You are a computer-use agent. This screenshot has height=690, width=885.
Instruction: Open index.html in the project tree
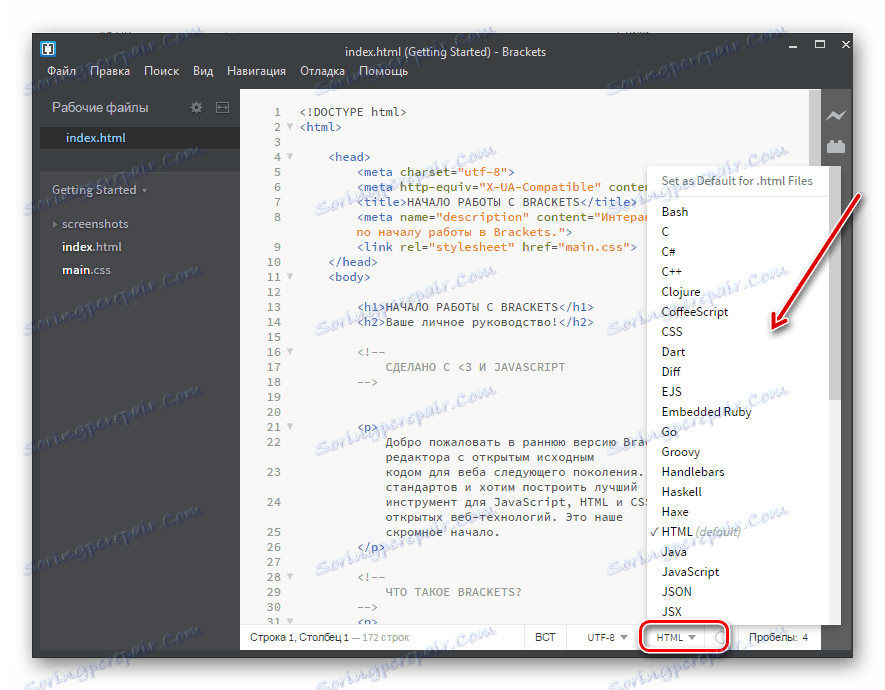[91, 247]
